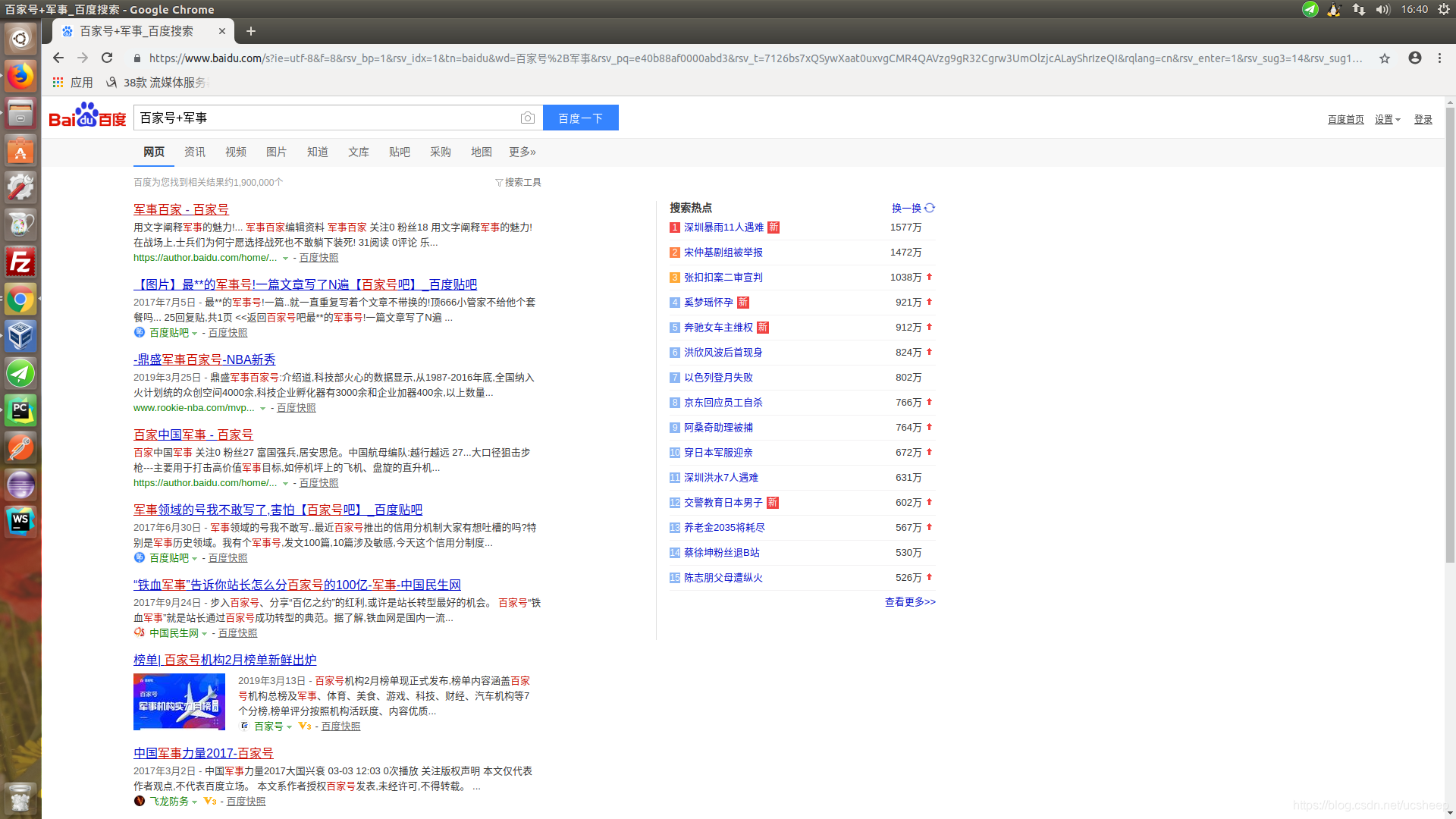1456x819 pixels.
Task: Open the Files manager dock icon
Action: (20, 113)
